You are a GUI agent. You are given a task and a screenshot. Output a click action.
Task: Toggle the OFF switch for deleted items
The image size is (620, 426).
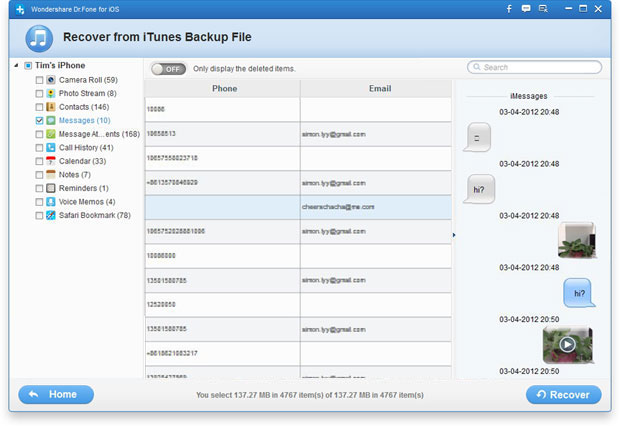tap(168, 69)
